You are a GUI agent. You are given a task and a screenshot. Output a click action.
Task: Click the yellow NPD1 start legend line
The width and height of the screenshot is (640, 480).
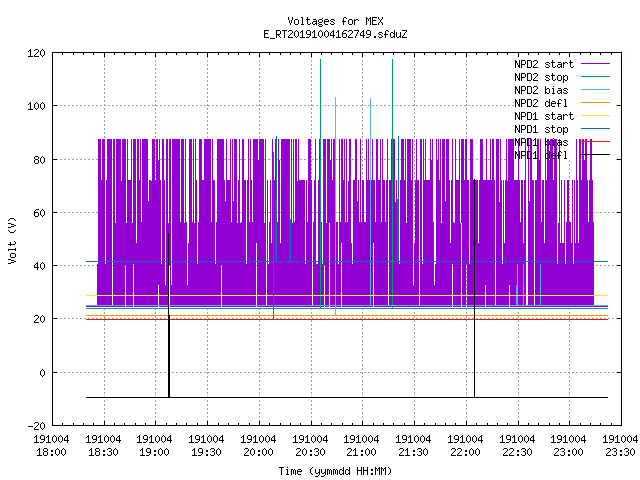(595, 116)
